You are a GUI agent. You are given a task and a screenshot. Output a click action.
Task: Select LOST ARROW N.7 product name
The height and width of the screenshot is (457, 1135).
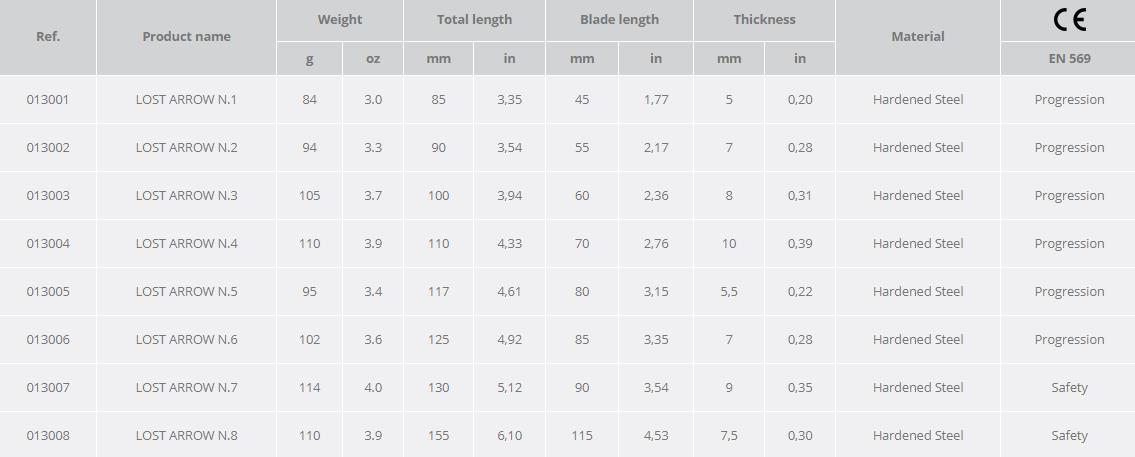pyautogui.click(x=186, y=388)
